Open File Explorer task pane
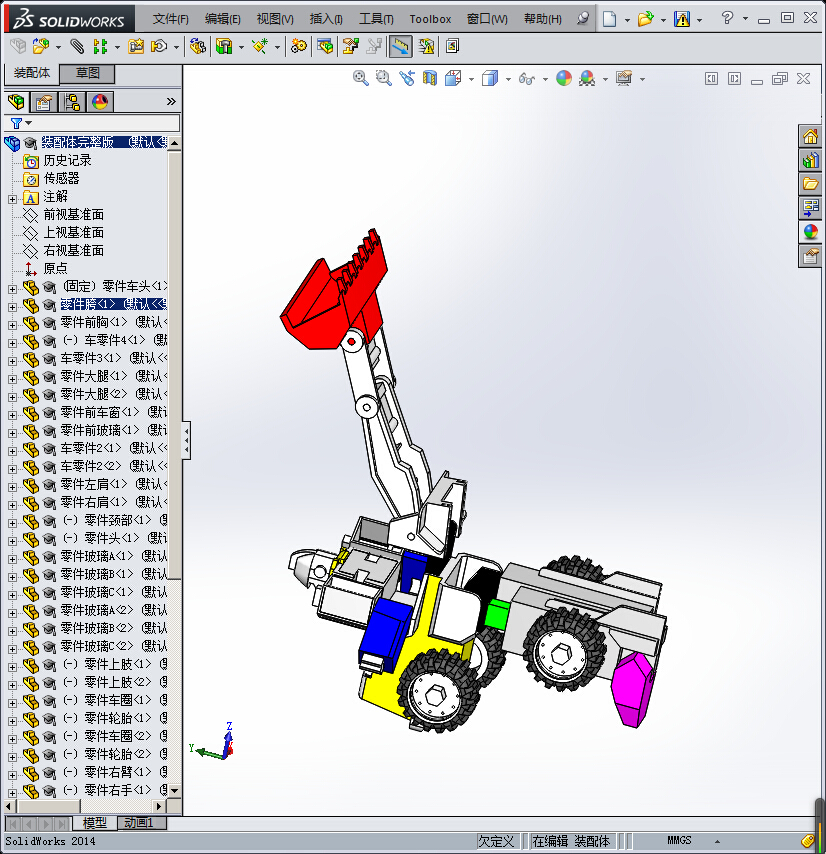This screenshot has width=826, height=854. click(x=810, y=184)
